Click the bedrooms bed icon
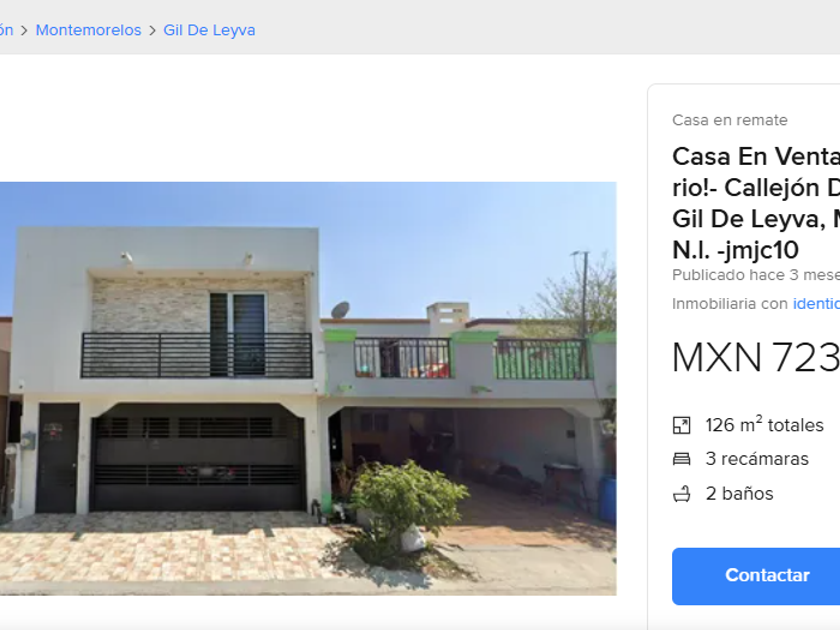Image resolution: width=840 pixels, height=630 pixels. click(x=681, y=459)
